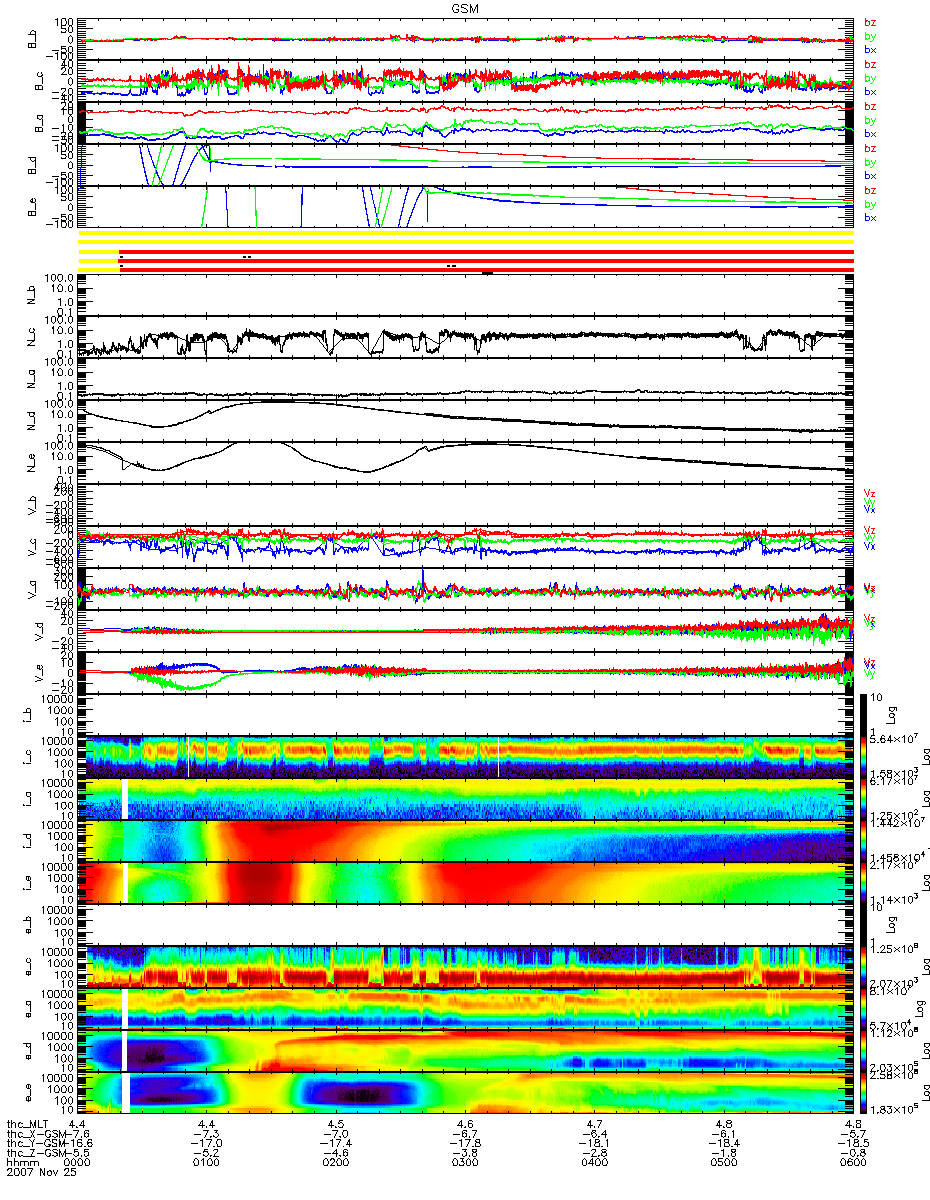Click the red bz legend of B_d panel
The height and width of the screenshot is (1200, 930).
click(870, 148)
